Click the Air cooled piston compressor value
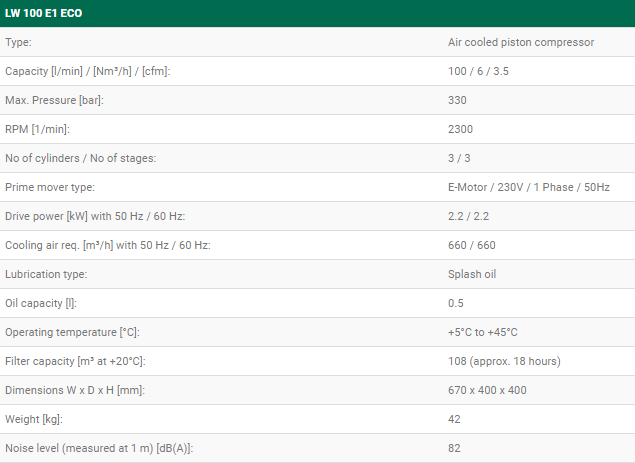The width and height of the screenshot is (635, 463). [521, 42]
